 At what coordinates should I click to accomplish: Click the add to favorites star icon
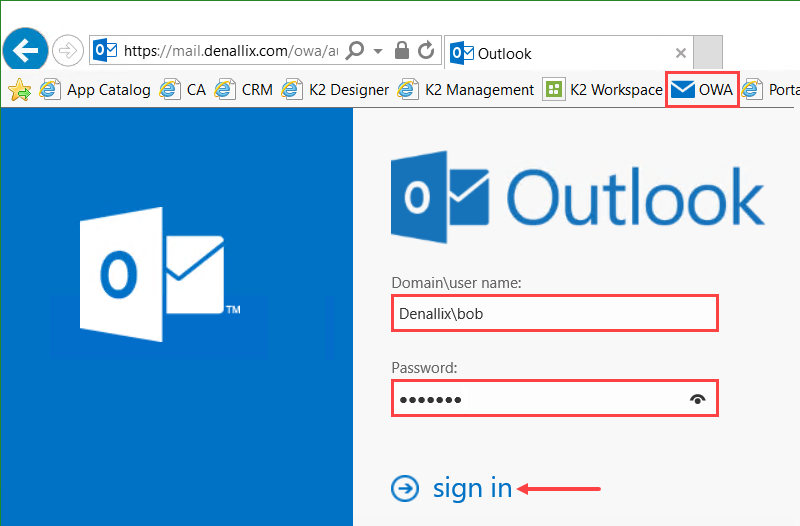pyautogui.click(x=19, y=90)
